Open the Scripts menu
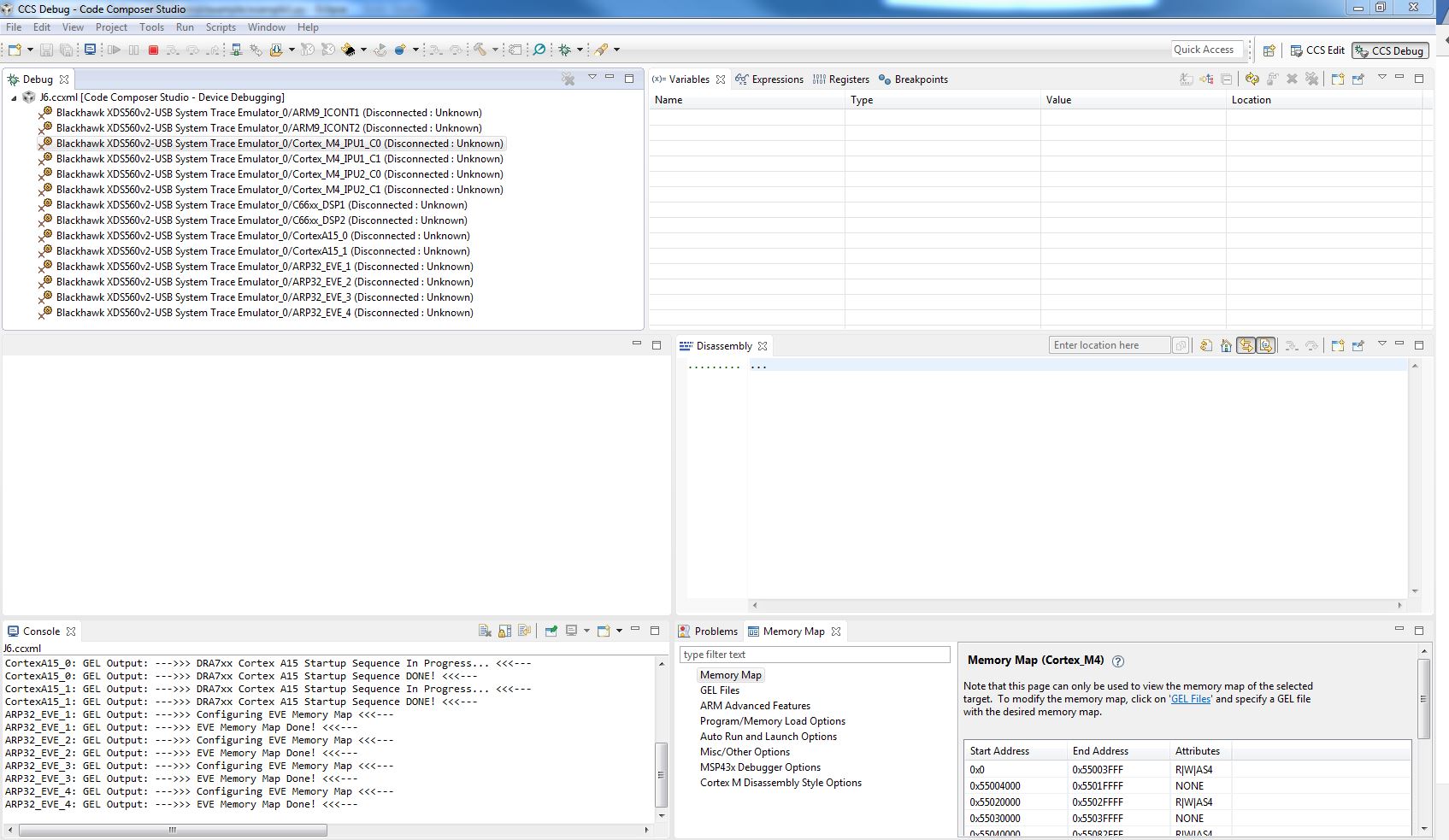The height and width of the screenshot is (840, 1449). coord(221,27)
